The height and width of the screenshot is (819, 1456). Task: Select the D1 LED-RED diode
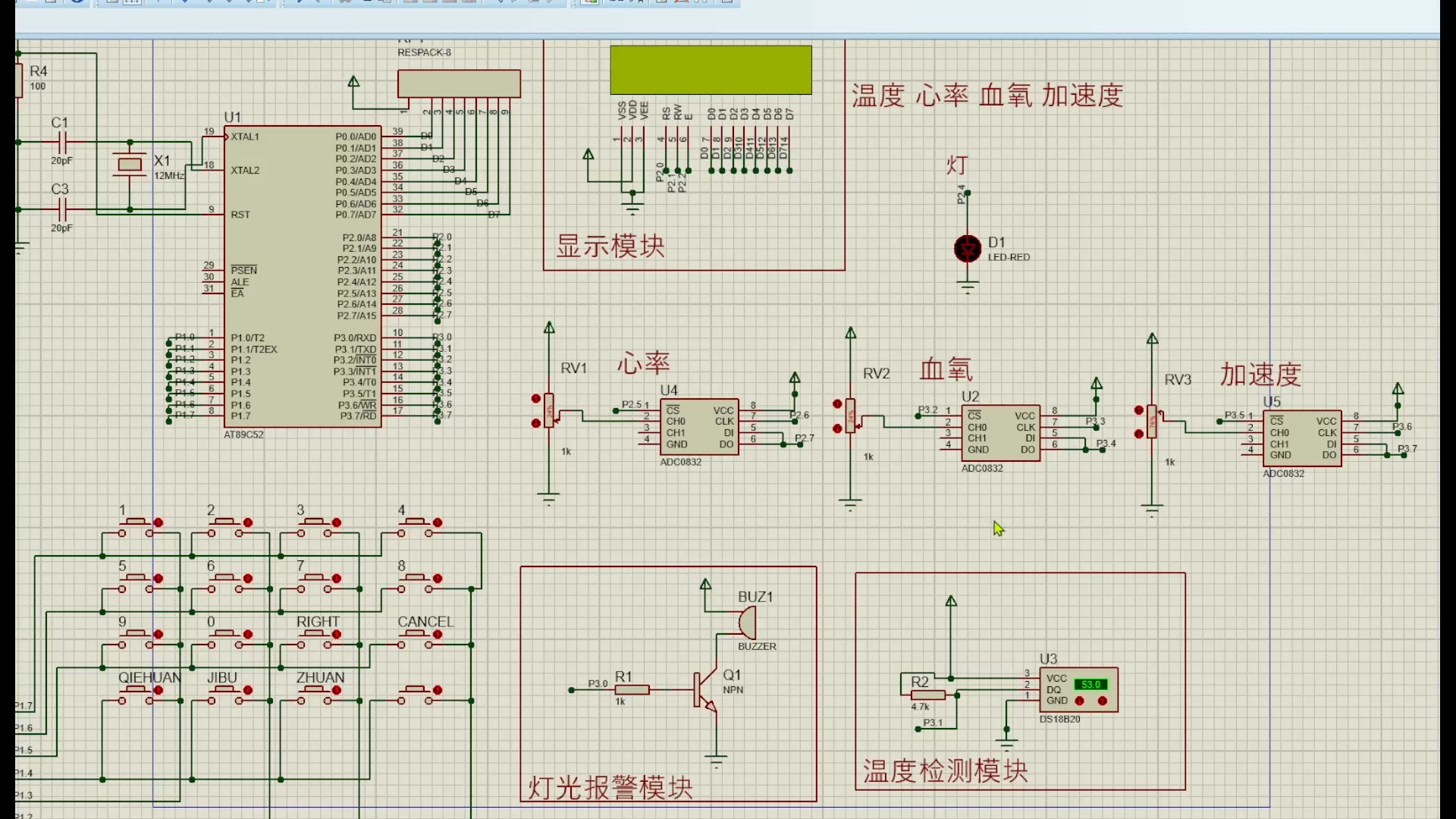click(x=968, y=249)
